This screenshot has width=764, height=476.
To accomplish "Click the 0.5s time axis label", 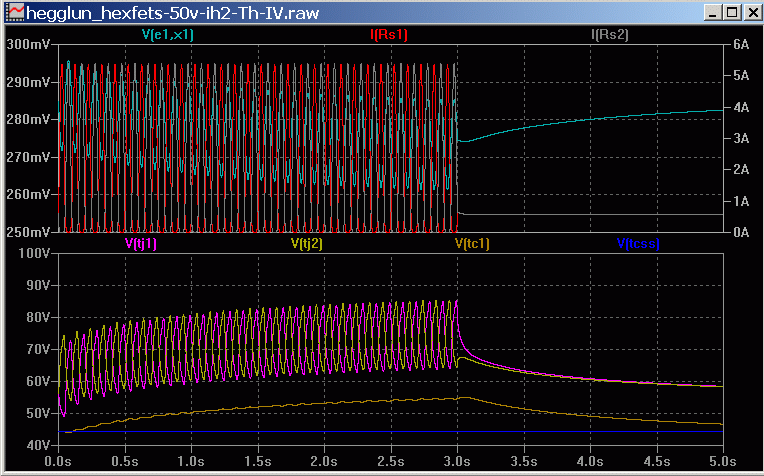I will tap(125, 461).
